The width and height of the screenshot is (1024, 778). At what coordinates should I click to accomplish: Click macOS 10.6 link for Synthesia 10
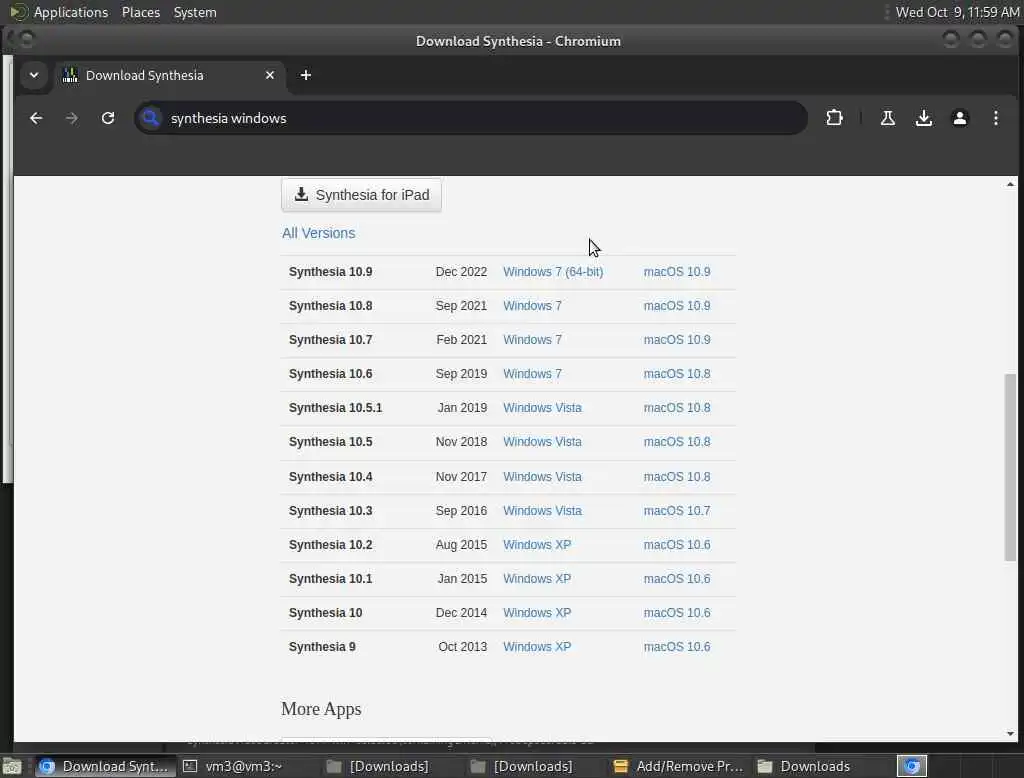coord(677,613)
